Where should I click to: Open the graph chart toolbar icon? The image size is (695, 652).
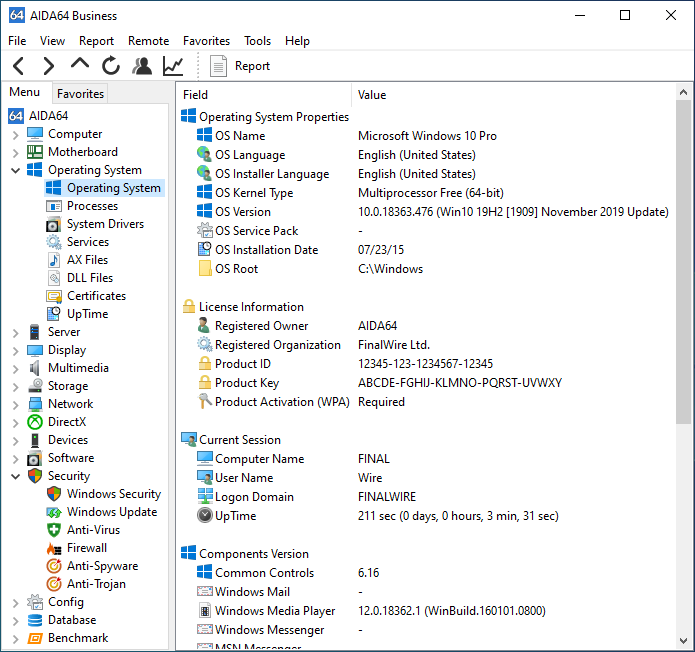coord(173,66)
